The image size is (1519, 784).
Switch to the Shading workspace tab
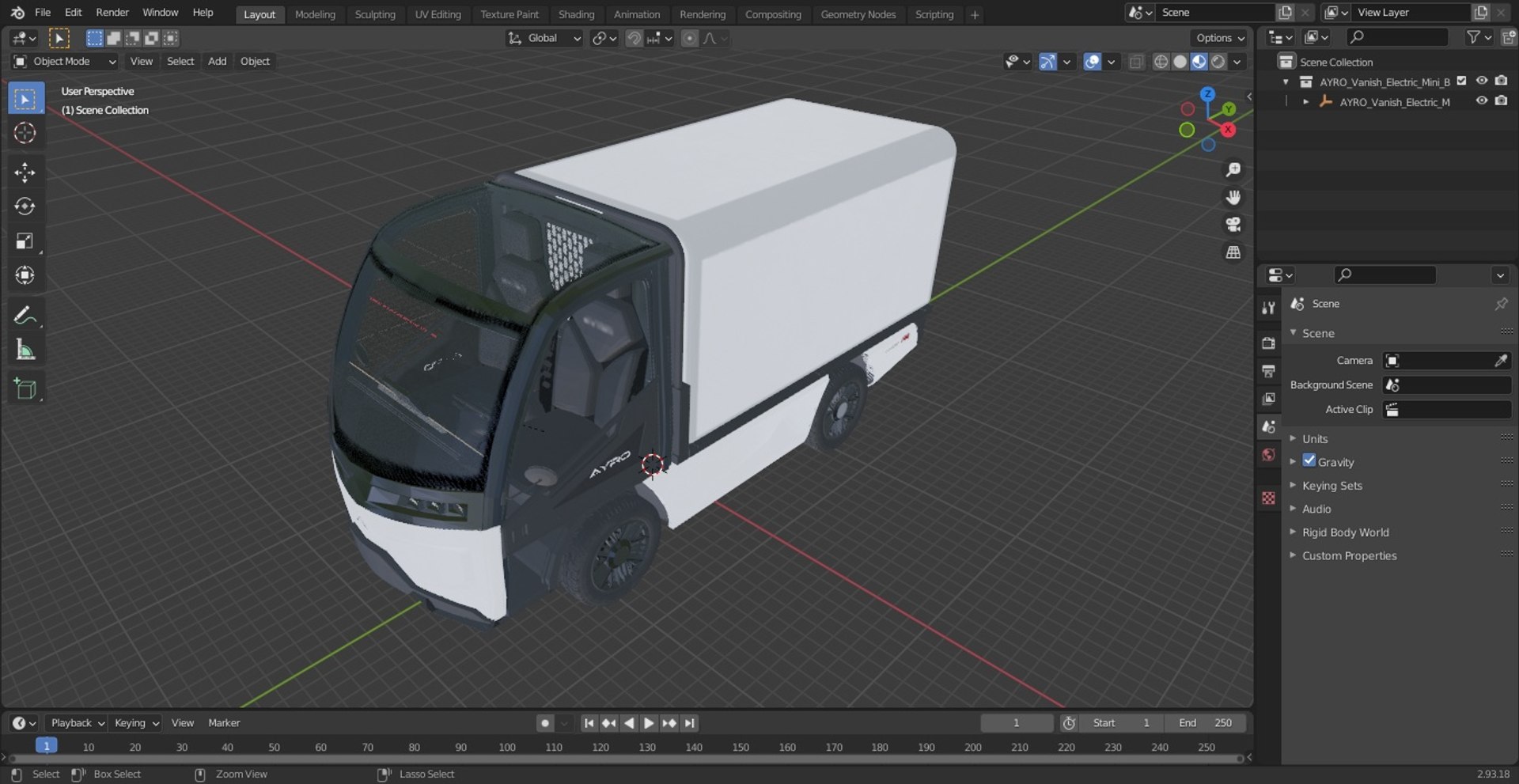click(x=576, y=14)
